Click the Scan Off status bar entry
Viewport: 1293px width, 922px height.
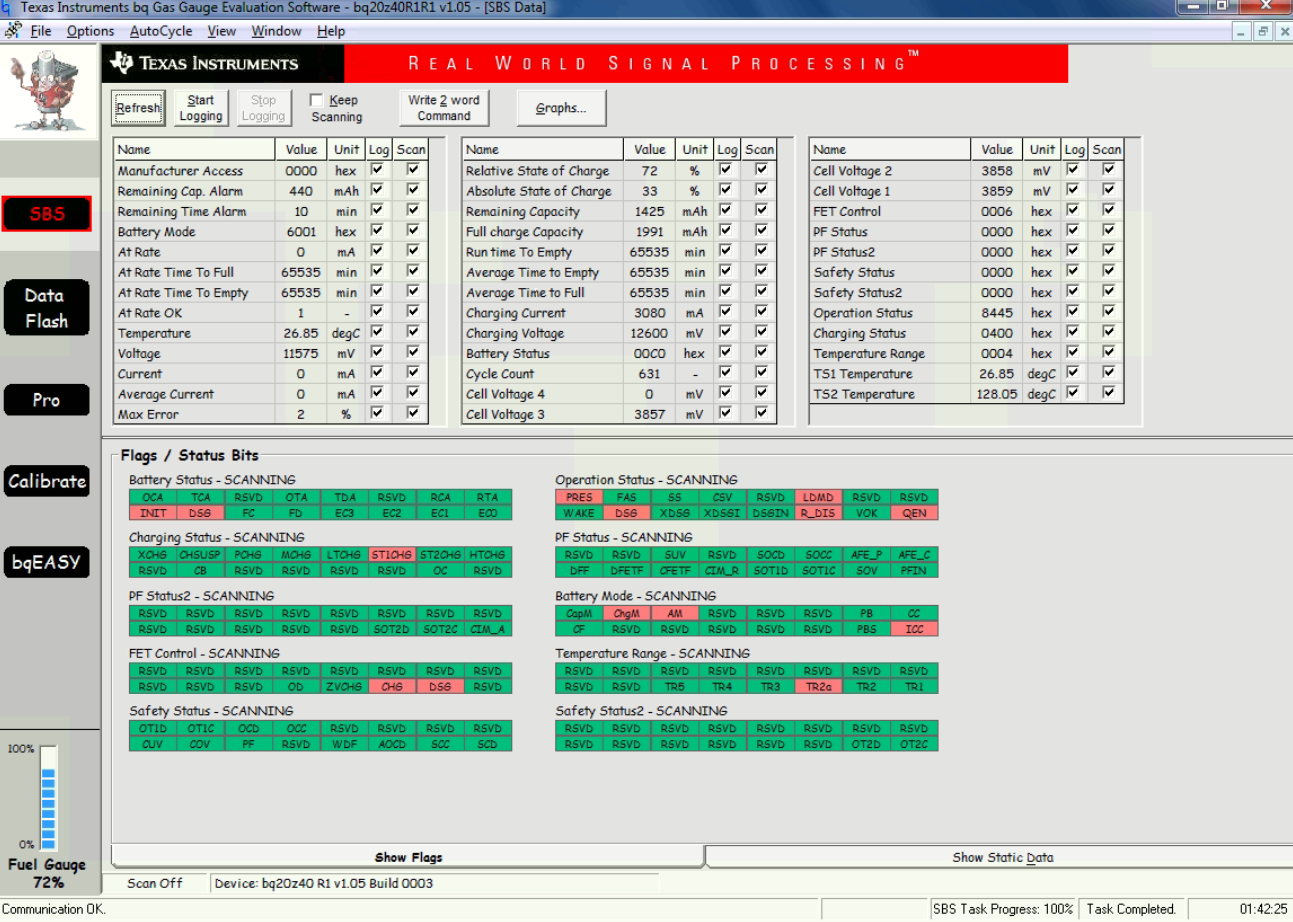click(x=156, y=884)
